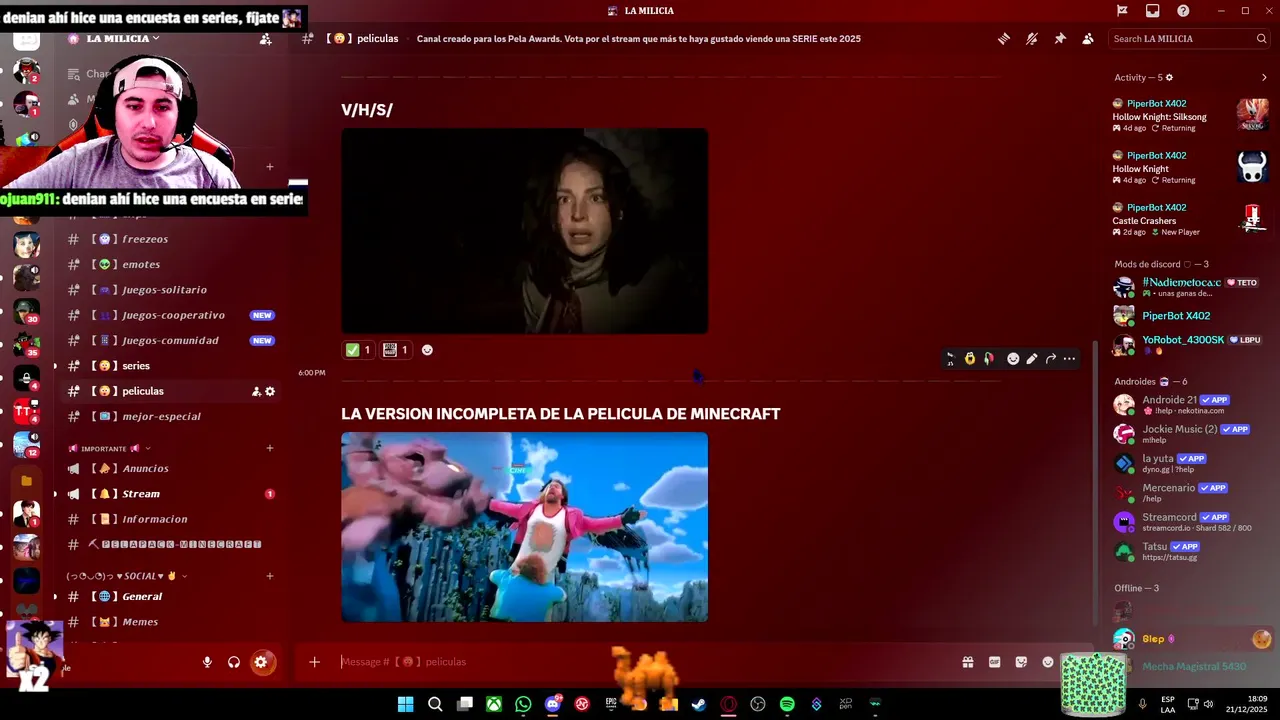Click the invite people icon near server name
1280x720 pixels.
click(265, 39)
